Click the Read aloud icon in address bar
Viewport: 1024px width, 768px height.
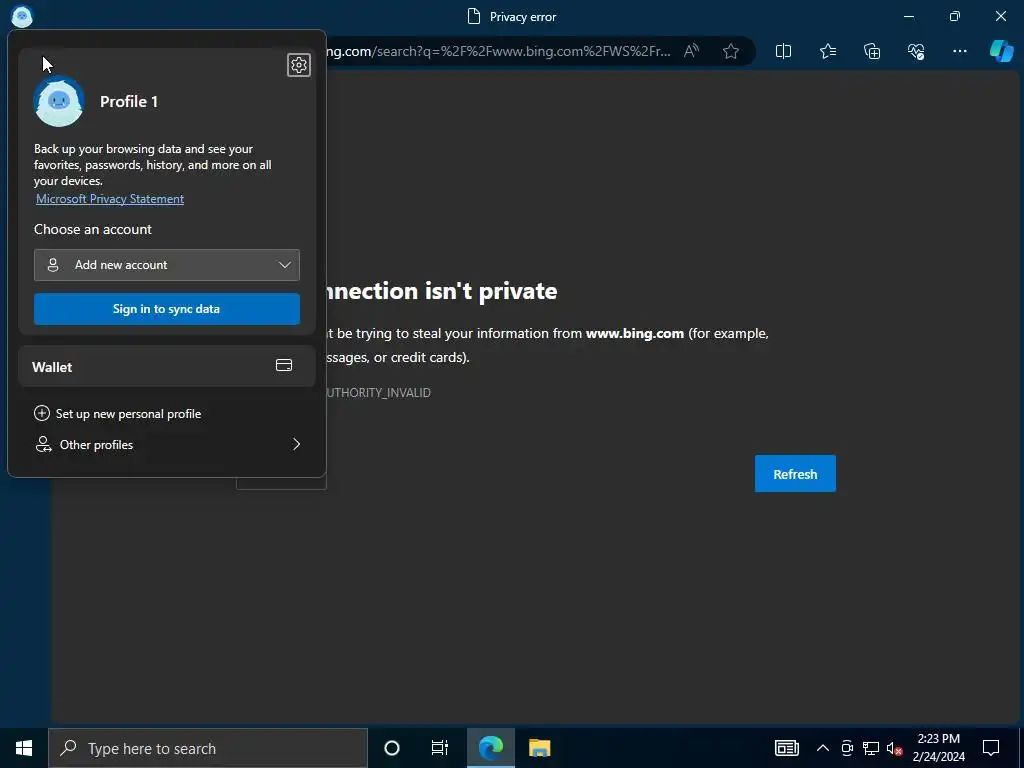tap(691, 51)
